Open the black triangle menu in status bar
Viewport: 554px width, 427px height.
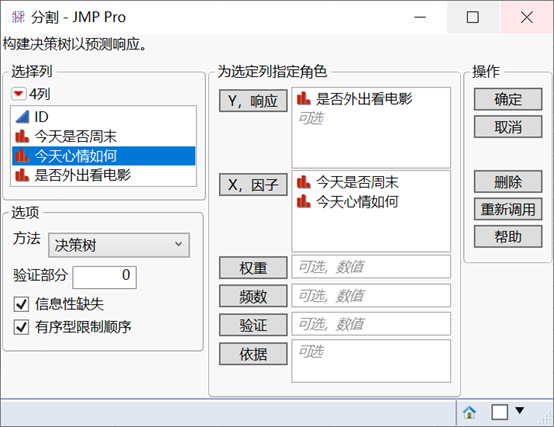(519, 410)
